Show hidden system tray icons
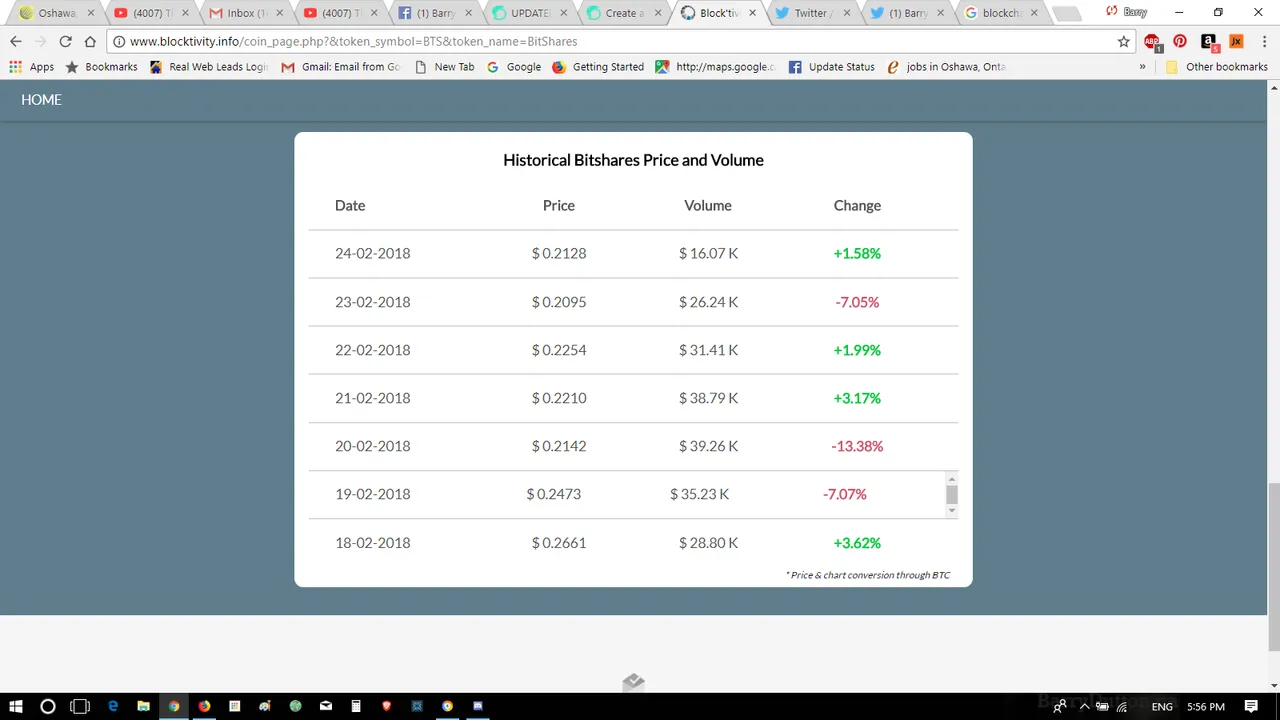The height and width of the screenshot is (720, 1280). 1084,706
